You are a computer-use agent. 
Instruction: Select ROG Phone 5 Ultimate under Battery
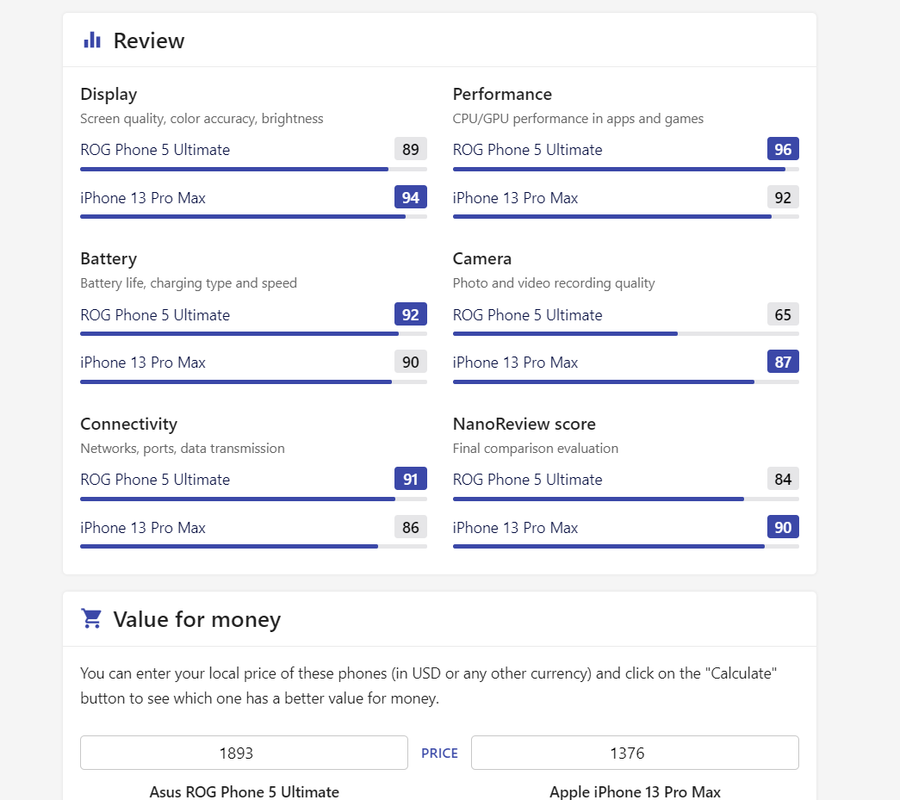[x=155, y=315]
